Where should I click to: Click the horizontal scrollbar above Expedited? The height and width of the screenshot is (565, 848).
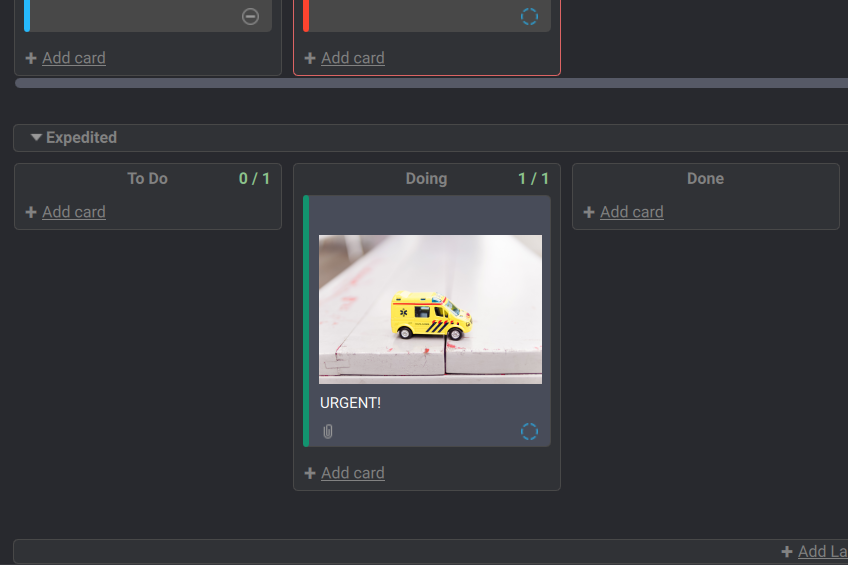click(x=431, y=83)
